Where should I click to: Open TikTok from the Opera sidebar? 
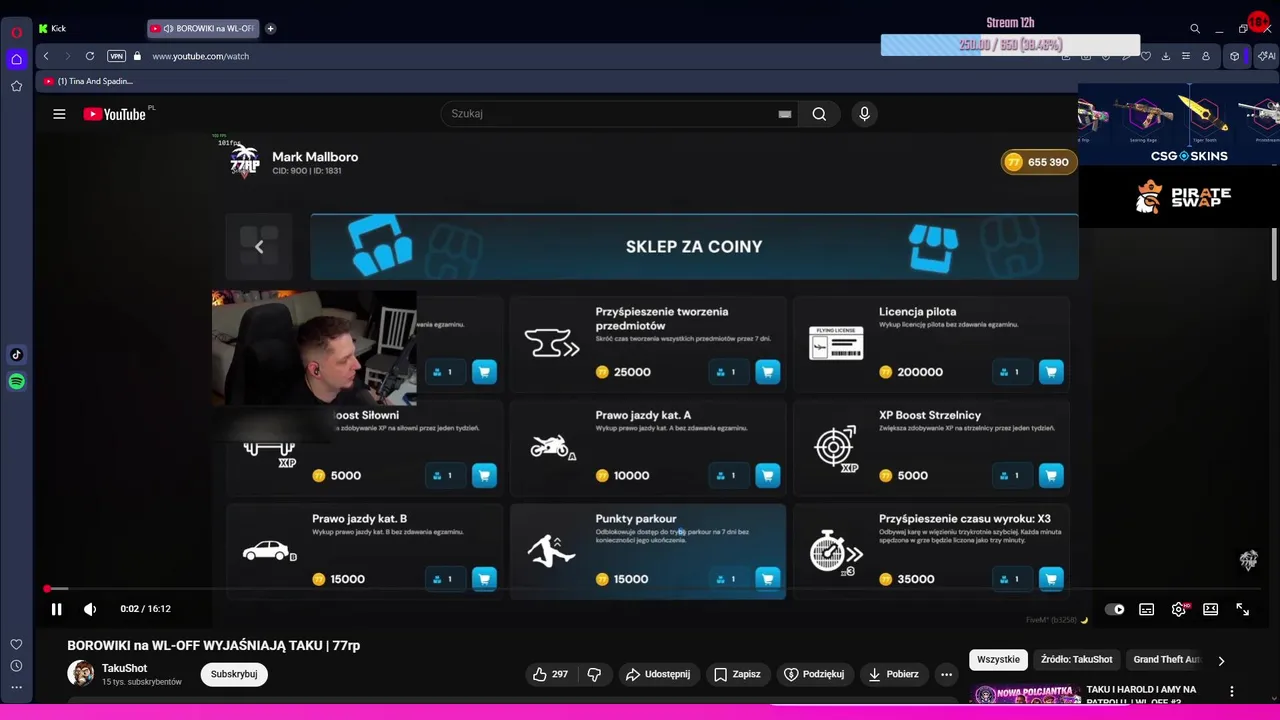[16, 354]
